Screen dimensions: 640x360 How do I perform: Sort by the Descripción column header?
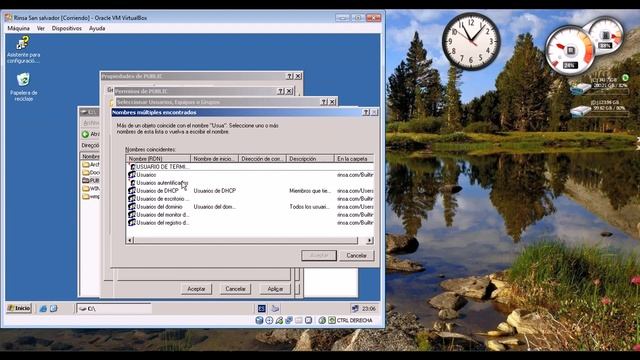(x=310, y=158)
